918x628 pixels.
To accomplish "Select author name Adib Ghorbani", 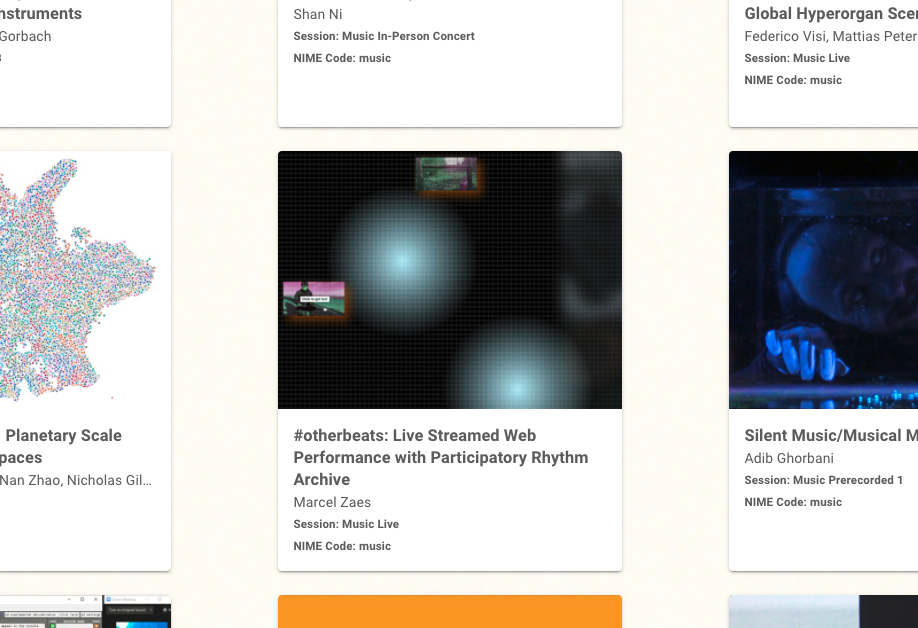I will click(x=789, y=458).
